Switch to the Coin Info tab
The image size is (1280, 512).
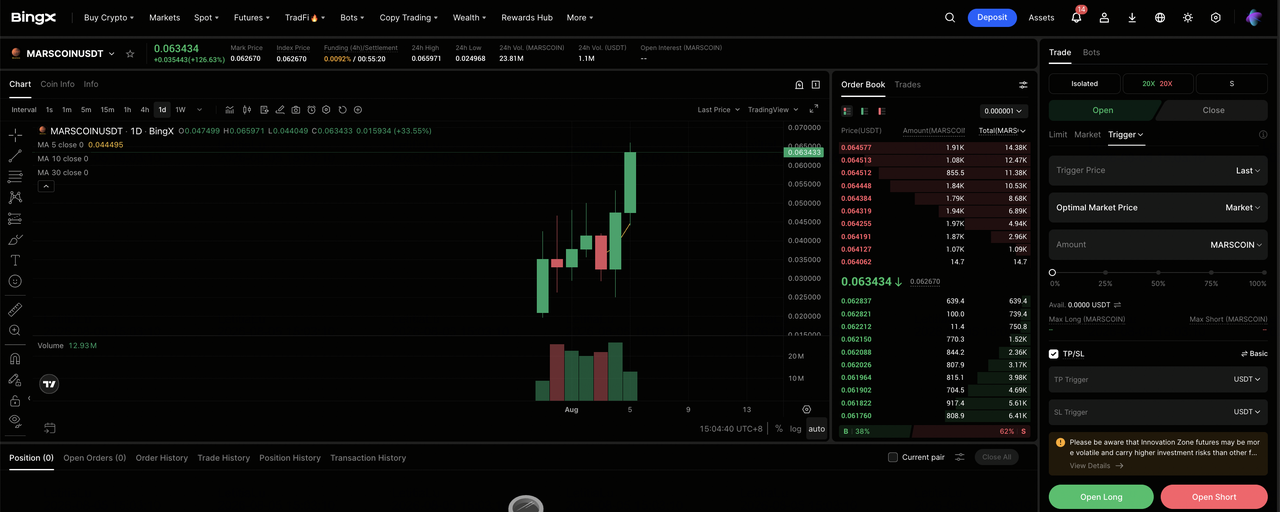[57, 84]
